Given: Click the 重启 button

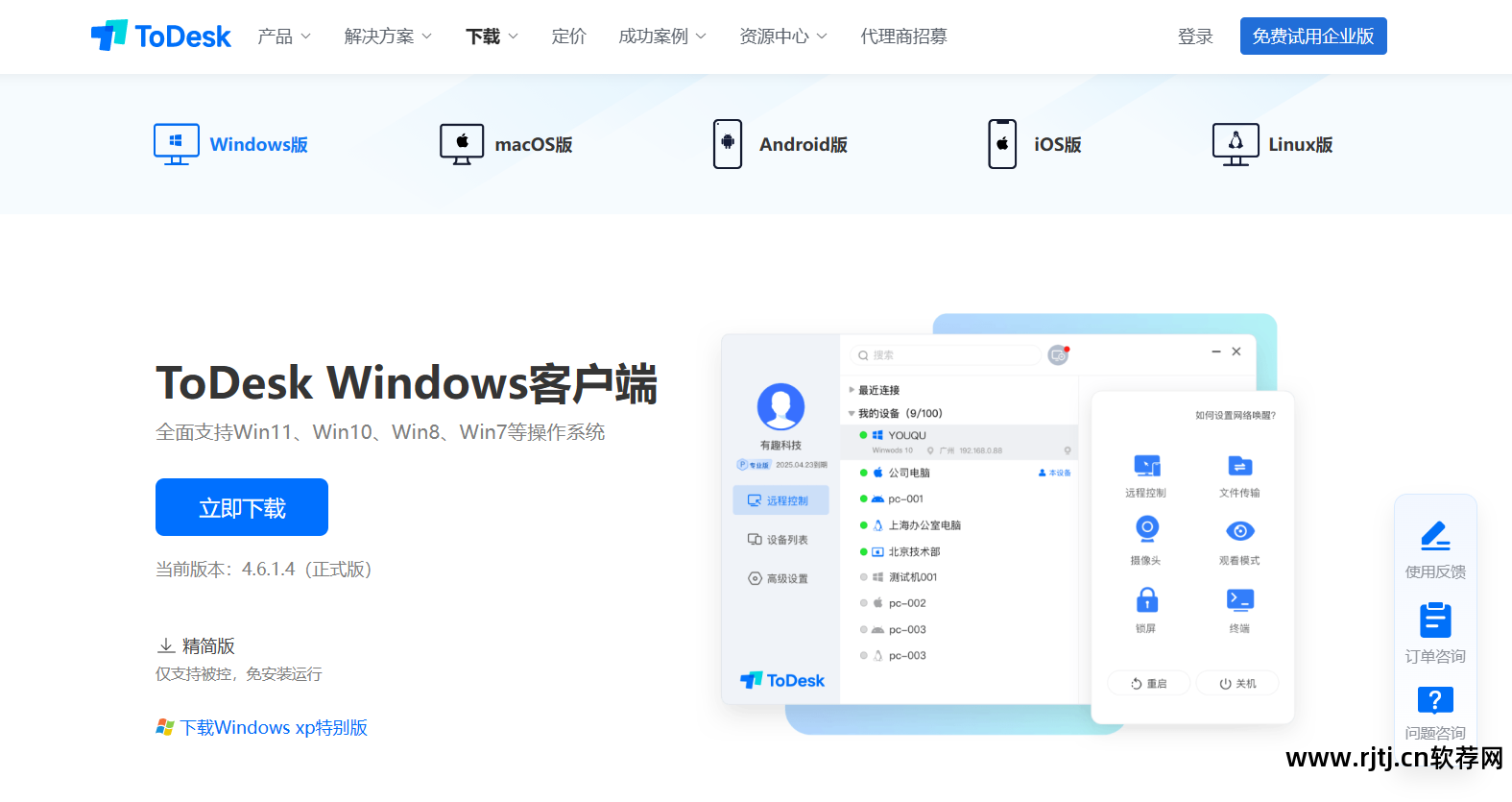Looking at the screenshot, I should coord(1149,683).
